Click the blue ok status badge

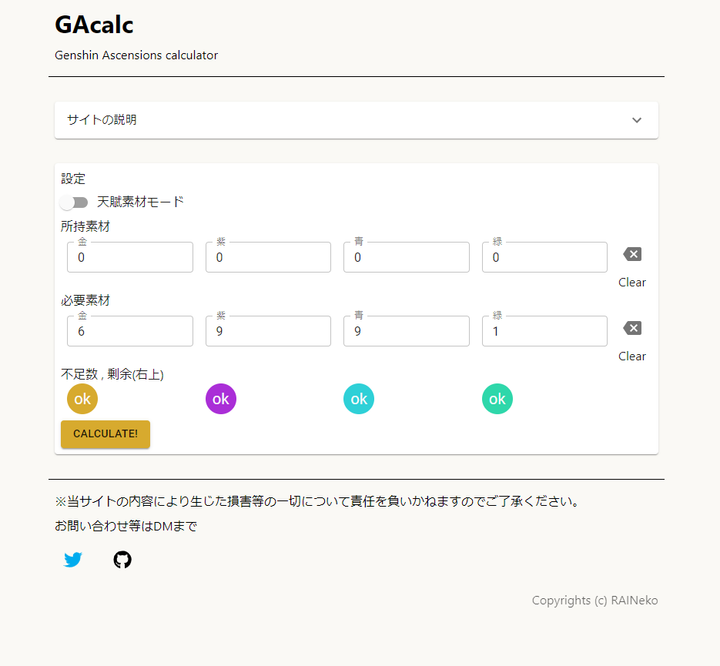click(x=359, y=399)
